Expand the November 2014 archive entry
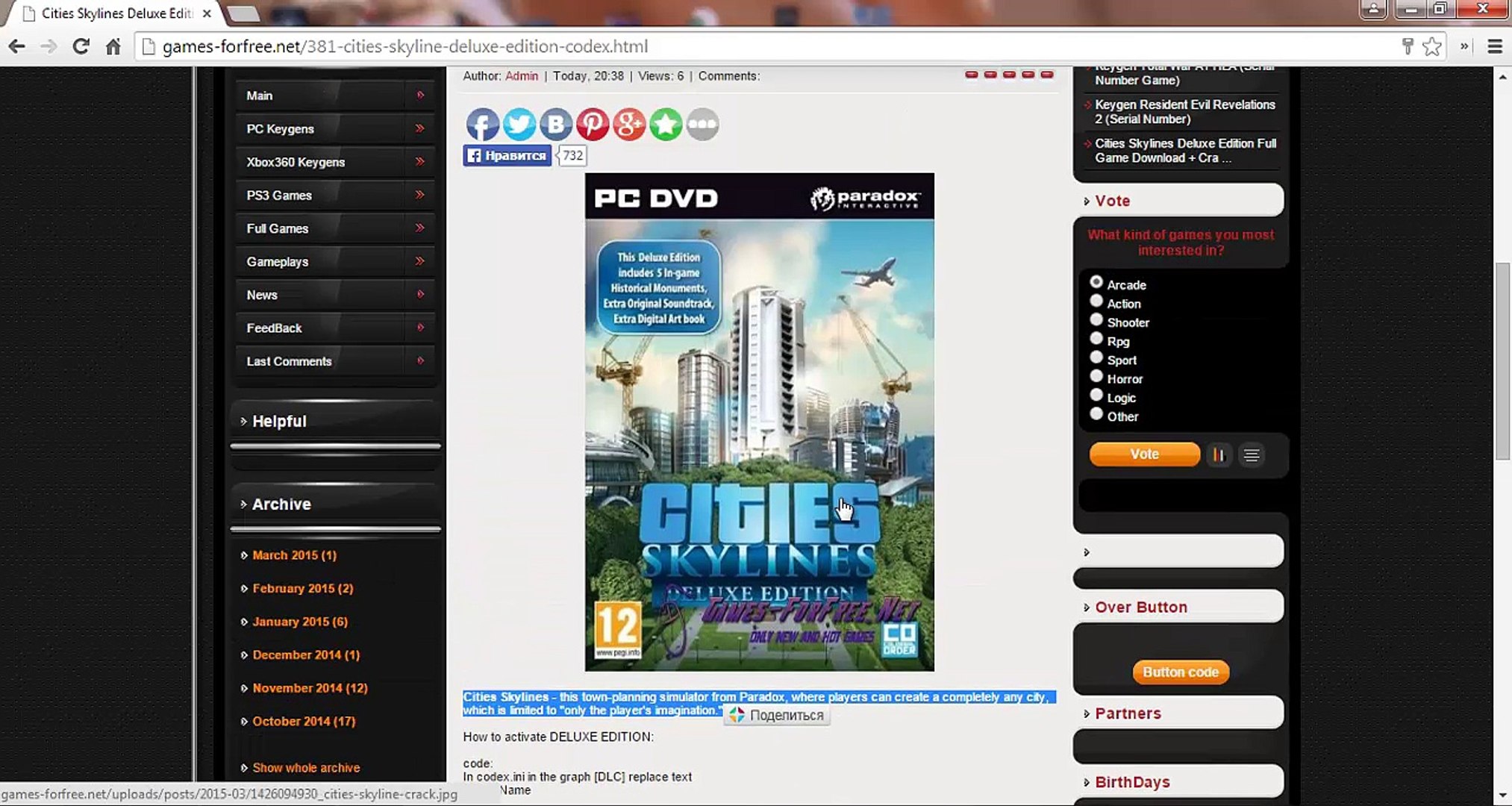Screen dimensions: 1512x806 click(x=310, y=688)
